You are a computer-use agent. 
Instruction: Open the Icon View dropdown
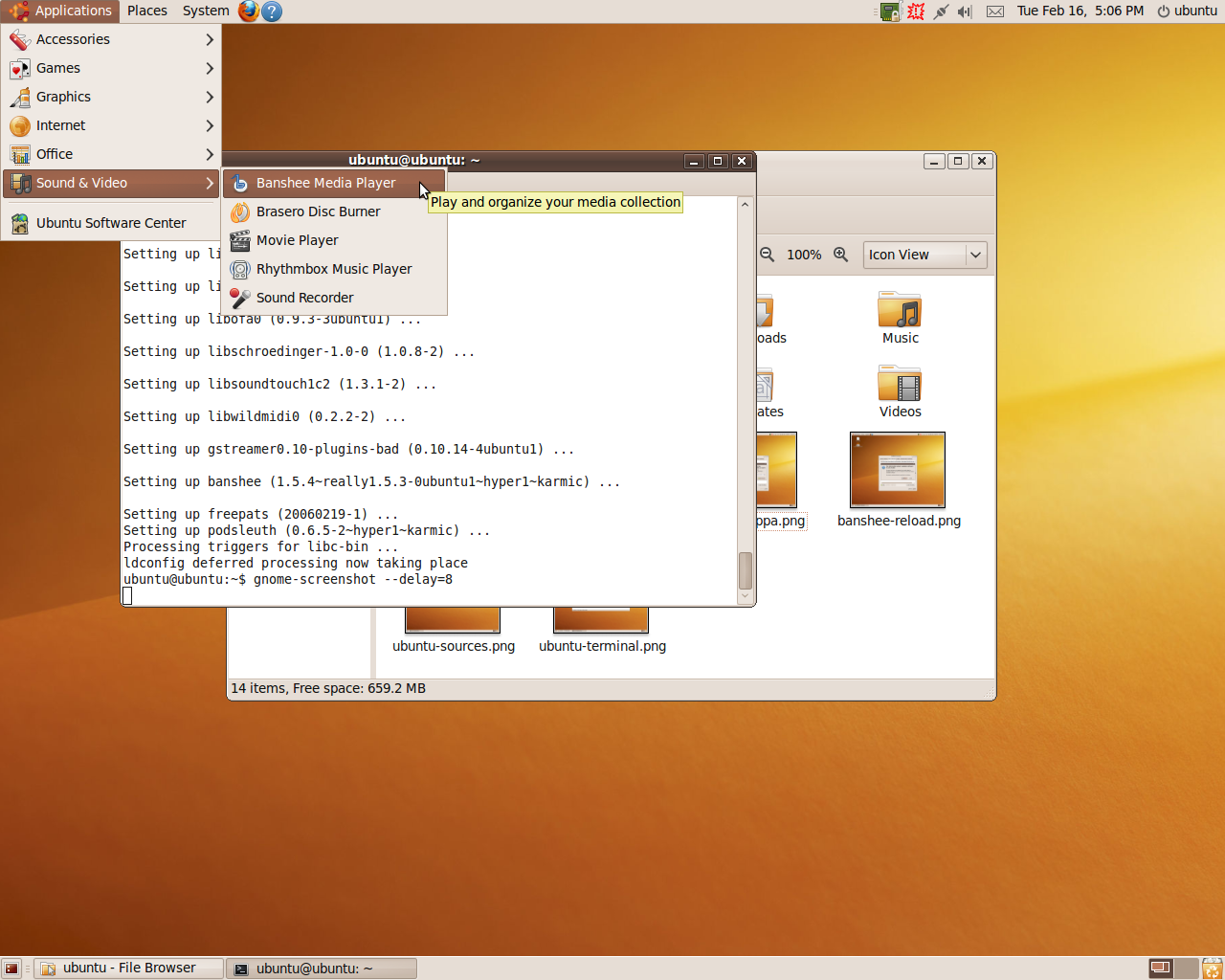pos(924,255)
